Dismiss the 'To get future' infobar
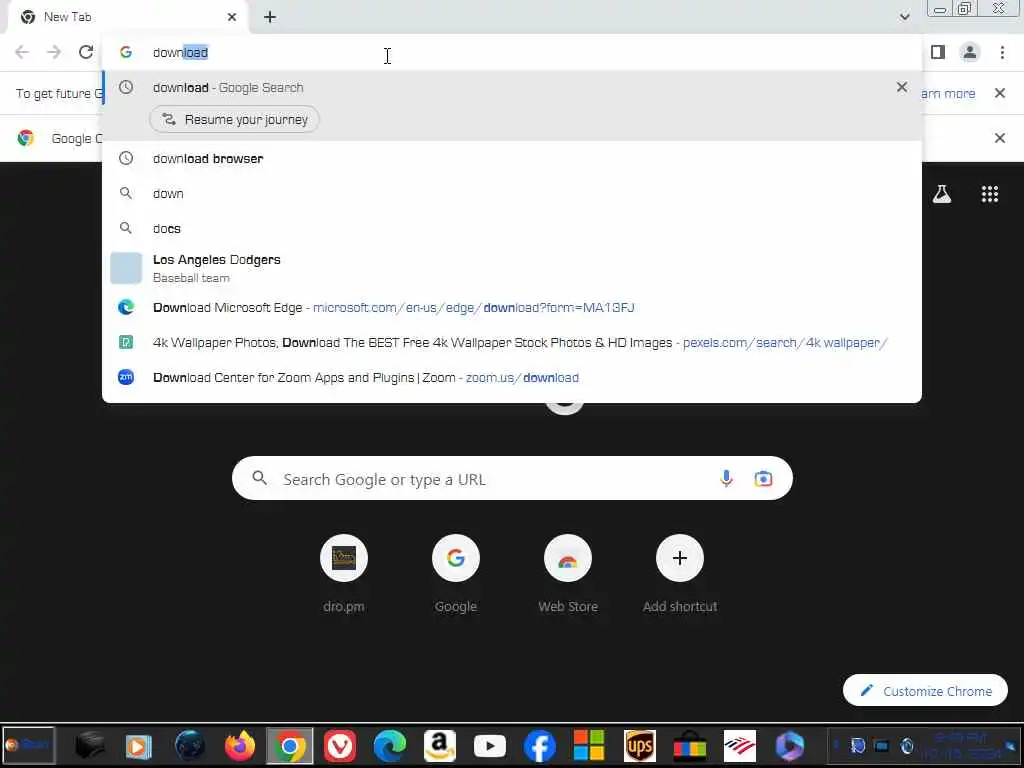This screenshot has width=1024, height=768. pos(1000,93)
